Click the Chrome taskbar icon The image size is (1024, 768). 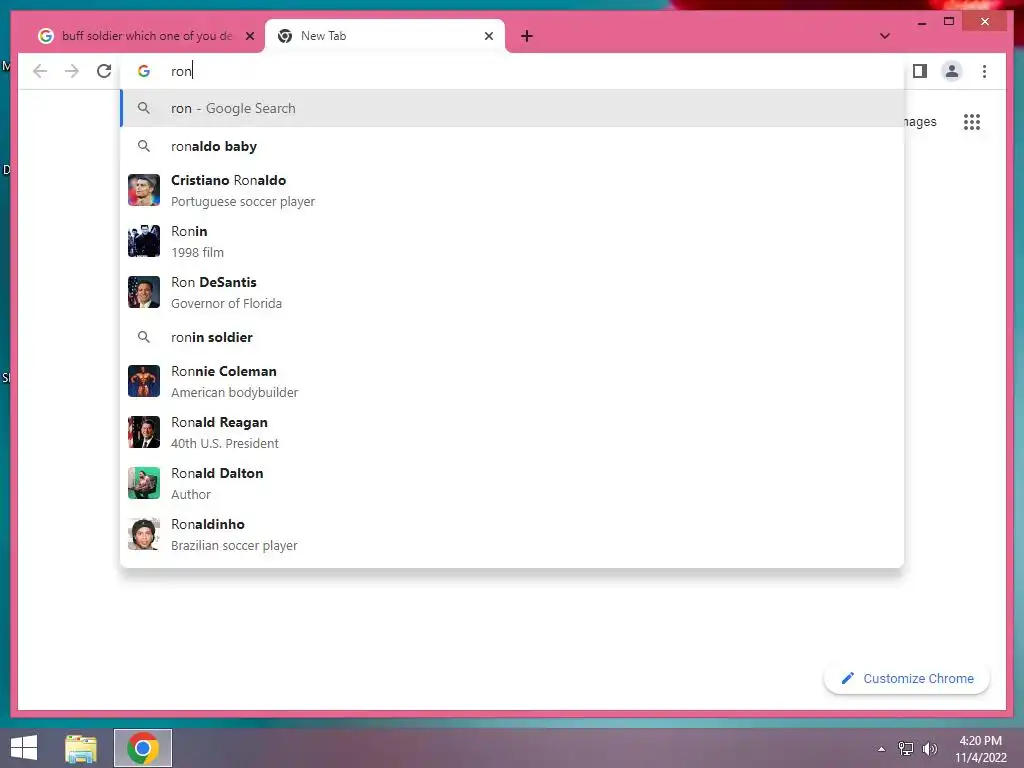tap(143, 748)
